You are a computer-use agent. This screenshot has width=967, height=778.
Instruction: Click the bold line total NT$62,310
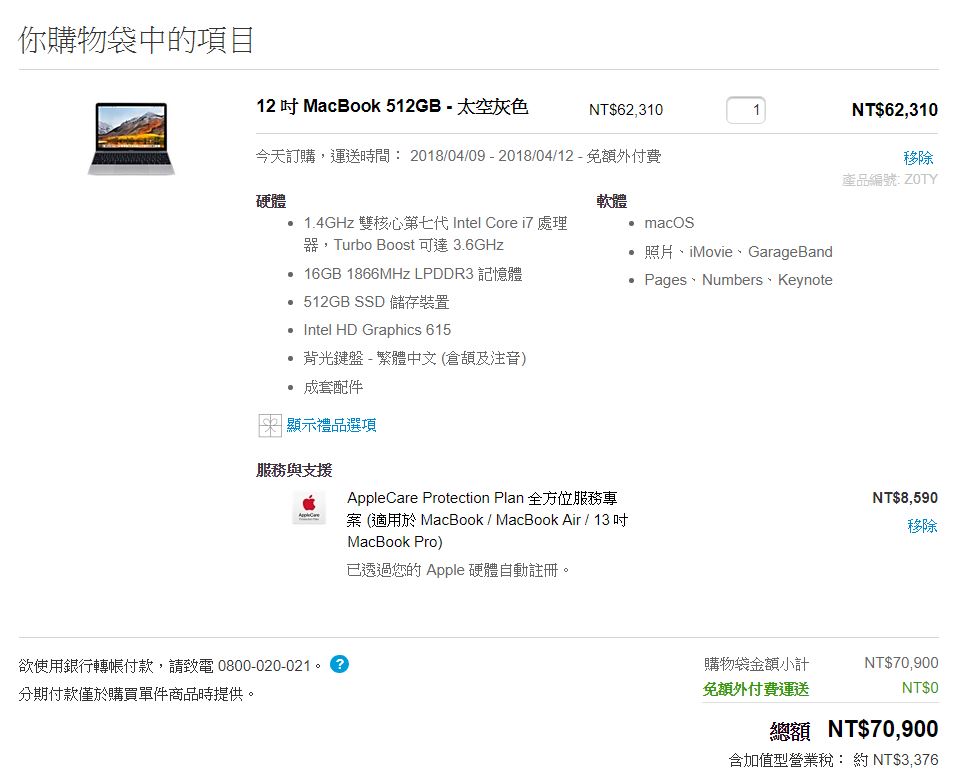tap(894, 110)
